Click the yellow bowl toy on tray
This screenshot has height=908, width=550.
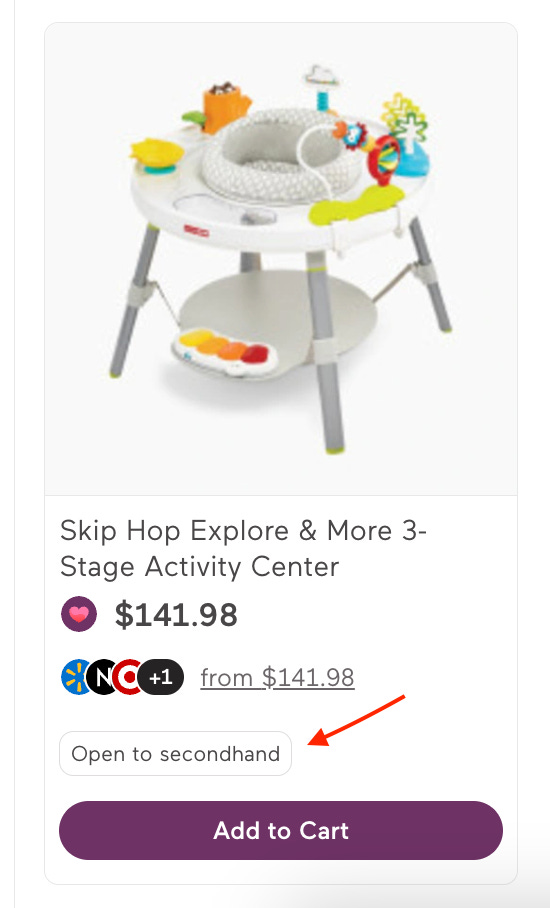coord(156,153)
